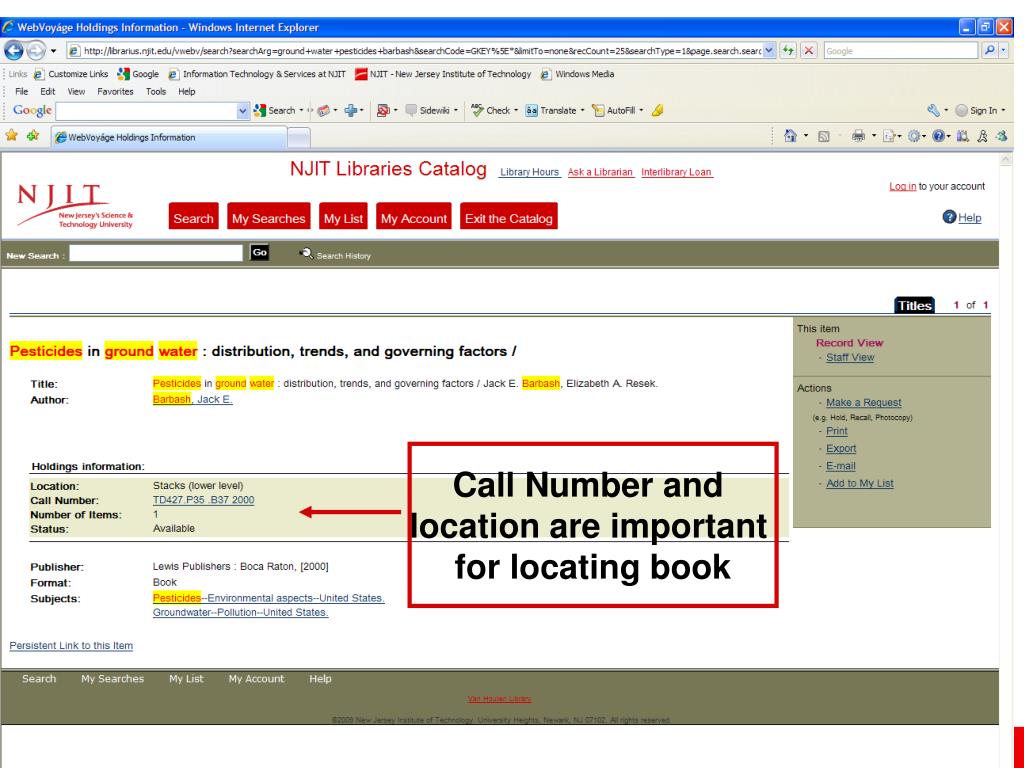The image size is (1024, 768).
Task: Click the magnifier search icon beside Google box
Action: (989, 50)
